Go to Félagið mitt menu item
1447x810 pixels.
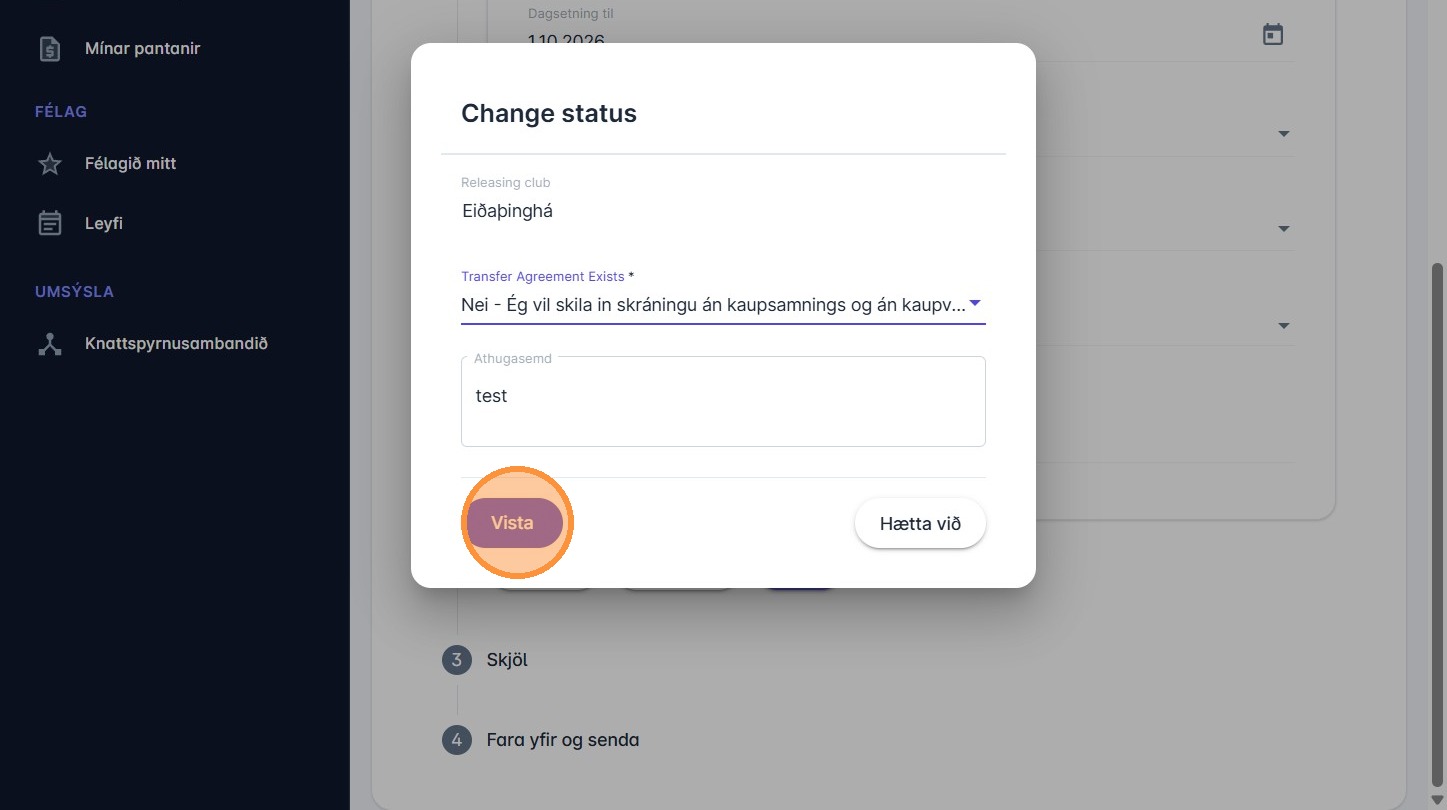(x=131, y=164)
